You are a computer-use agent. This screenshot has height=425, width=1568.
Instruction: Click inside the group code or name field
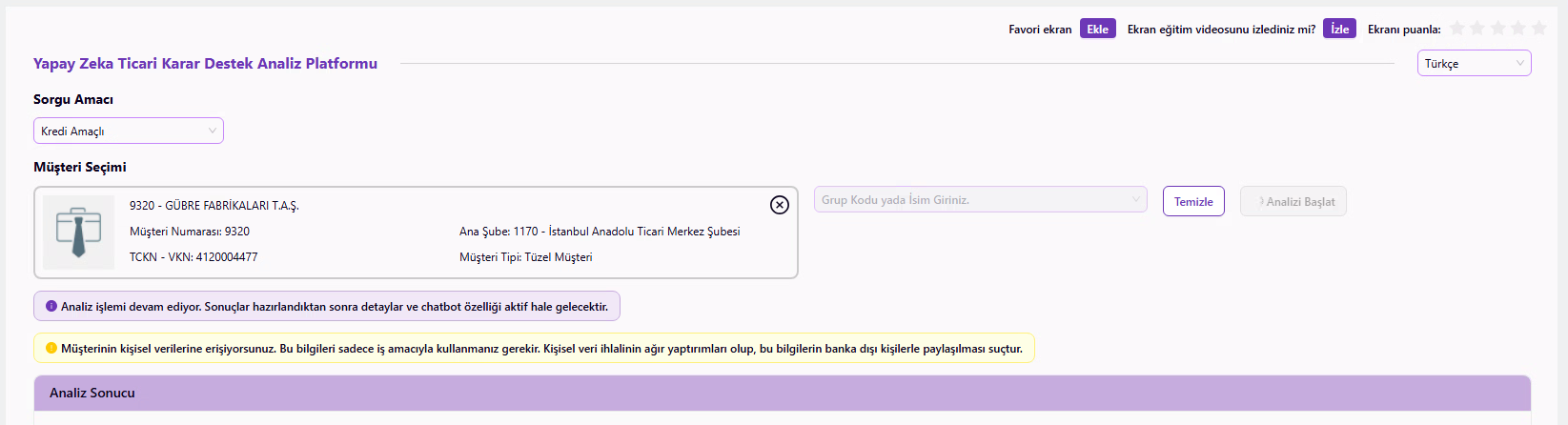pos(967,200)
